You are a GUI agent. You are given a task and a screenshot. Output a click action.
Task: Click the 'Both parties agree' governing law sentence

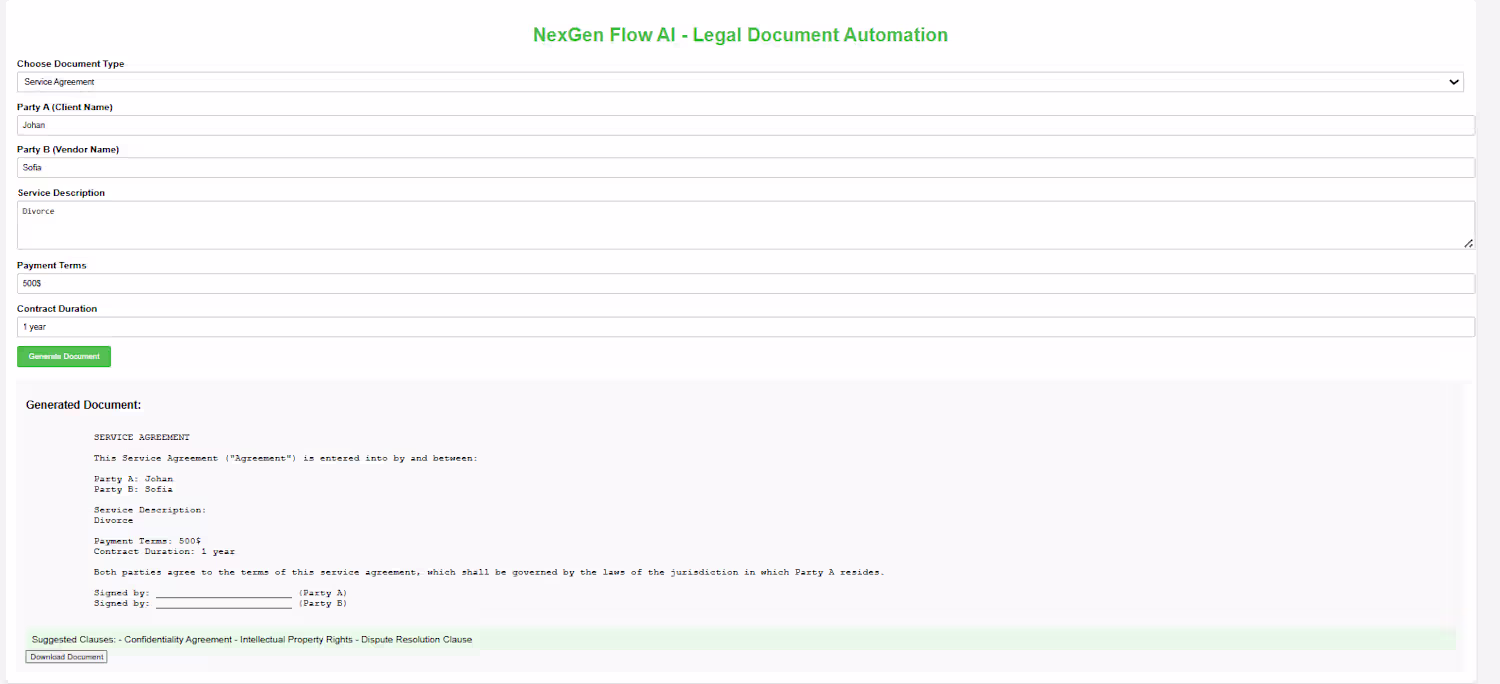489,572
